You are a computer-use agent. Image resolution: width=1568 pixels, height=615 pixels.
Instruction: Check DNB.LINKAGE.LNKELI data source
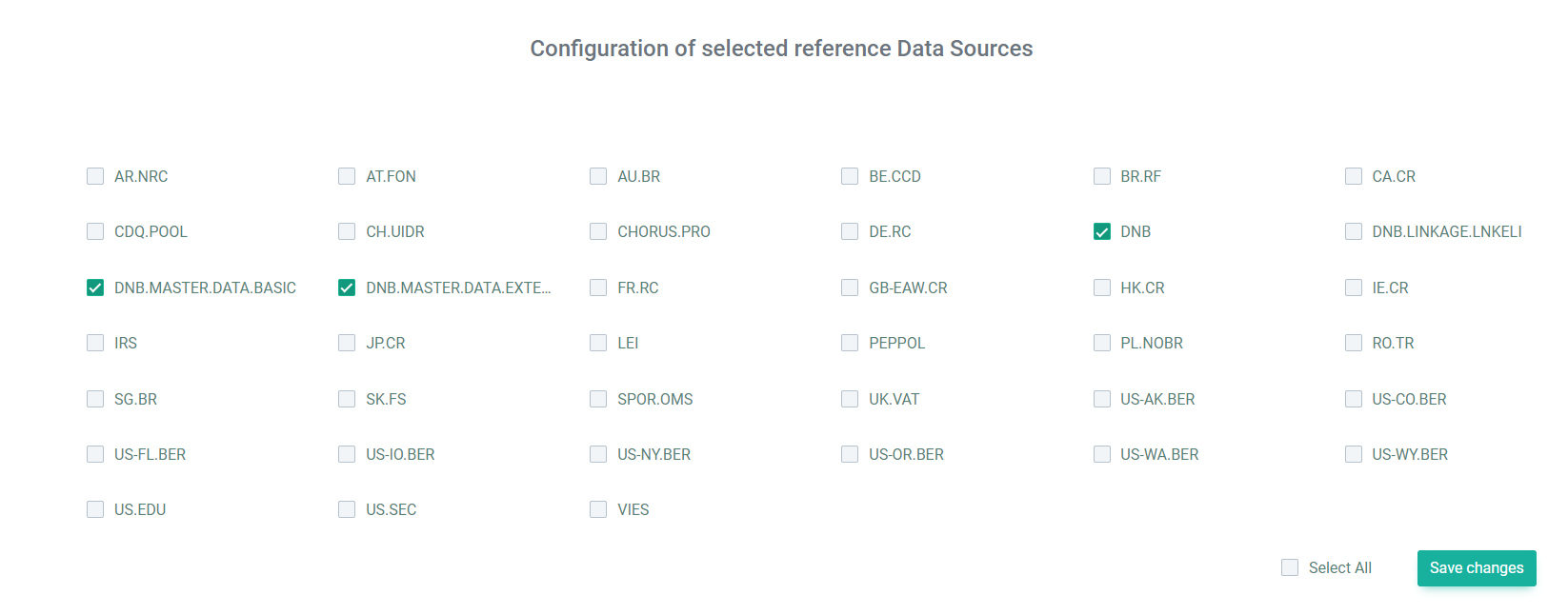1354,231
